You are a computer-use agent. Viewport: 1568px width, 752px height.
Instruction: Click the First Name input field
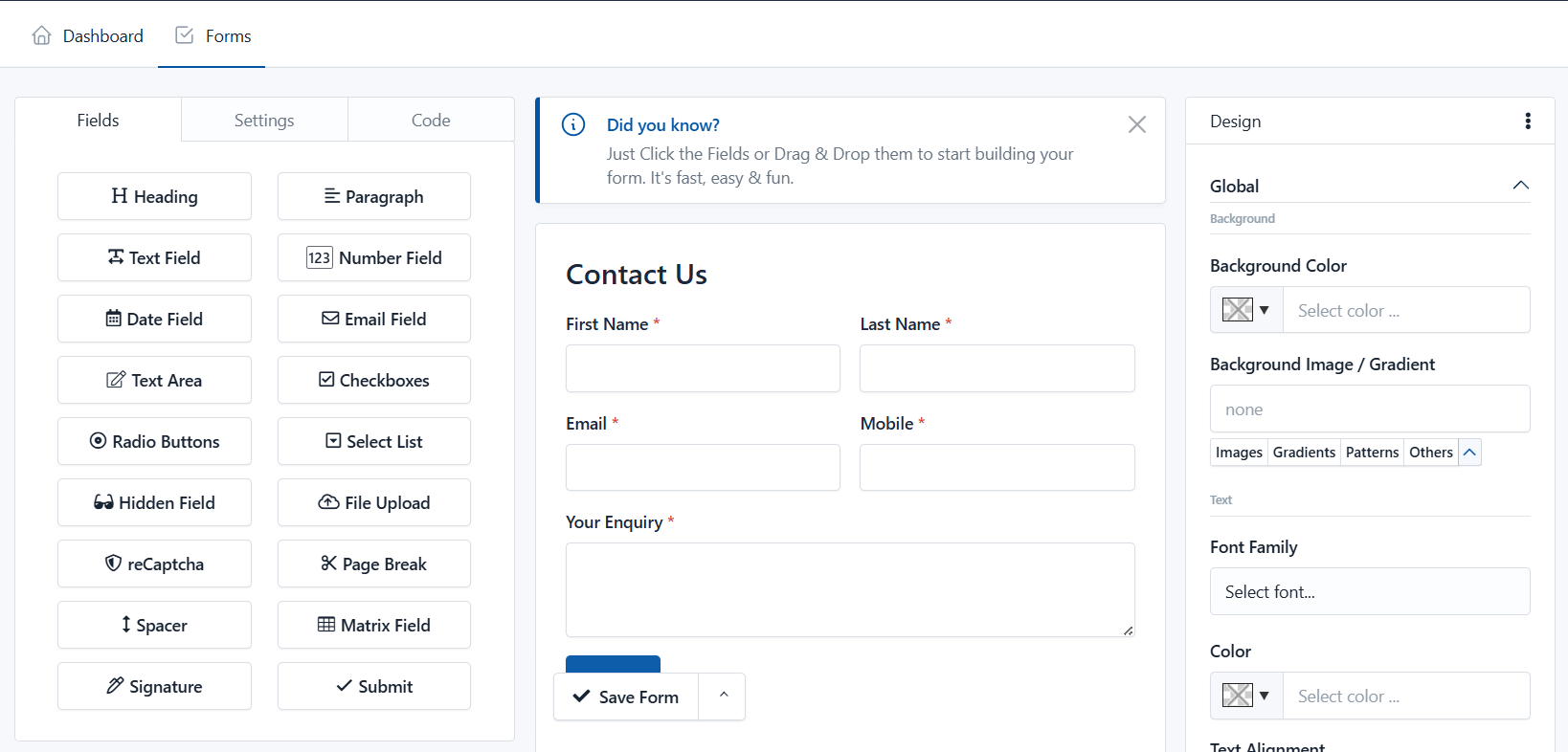point(703,368)
